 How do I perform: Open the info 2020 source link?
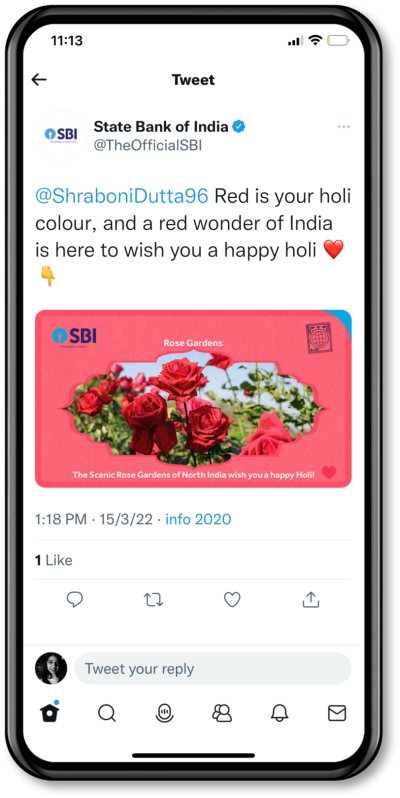click(198, 519)
